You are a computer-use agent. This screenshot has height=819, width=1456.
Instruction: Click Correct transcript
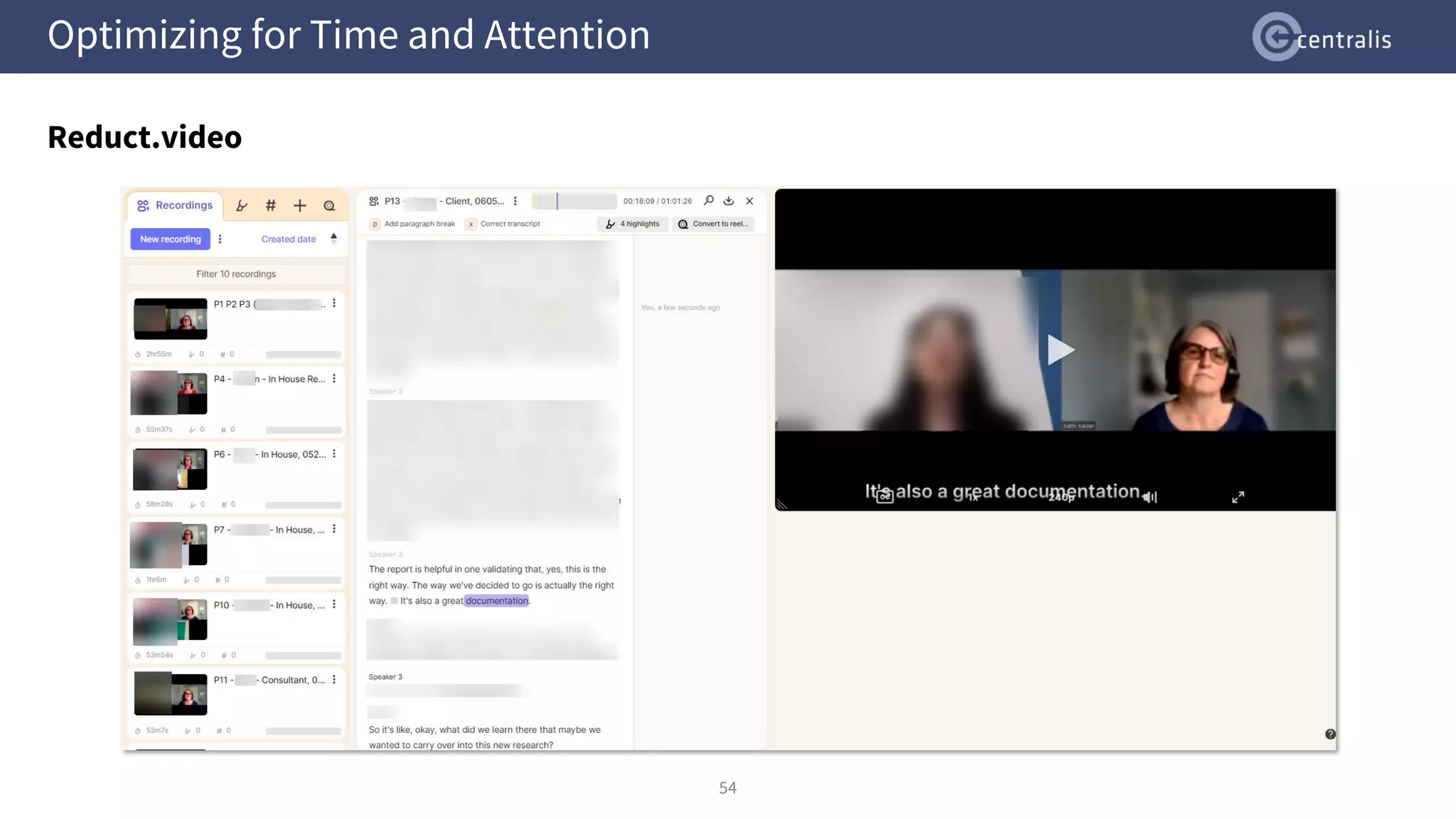click(x=503, y=224)
